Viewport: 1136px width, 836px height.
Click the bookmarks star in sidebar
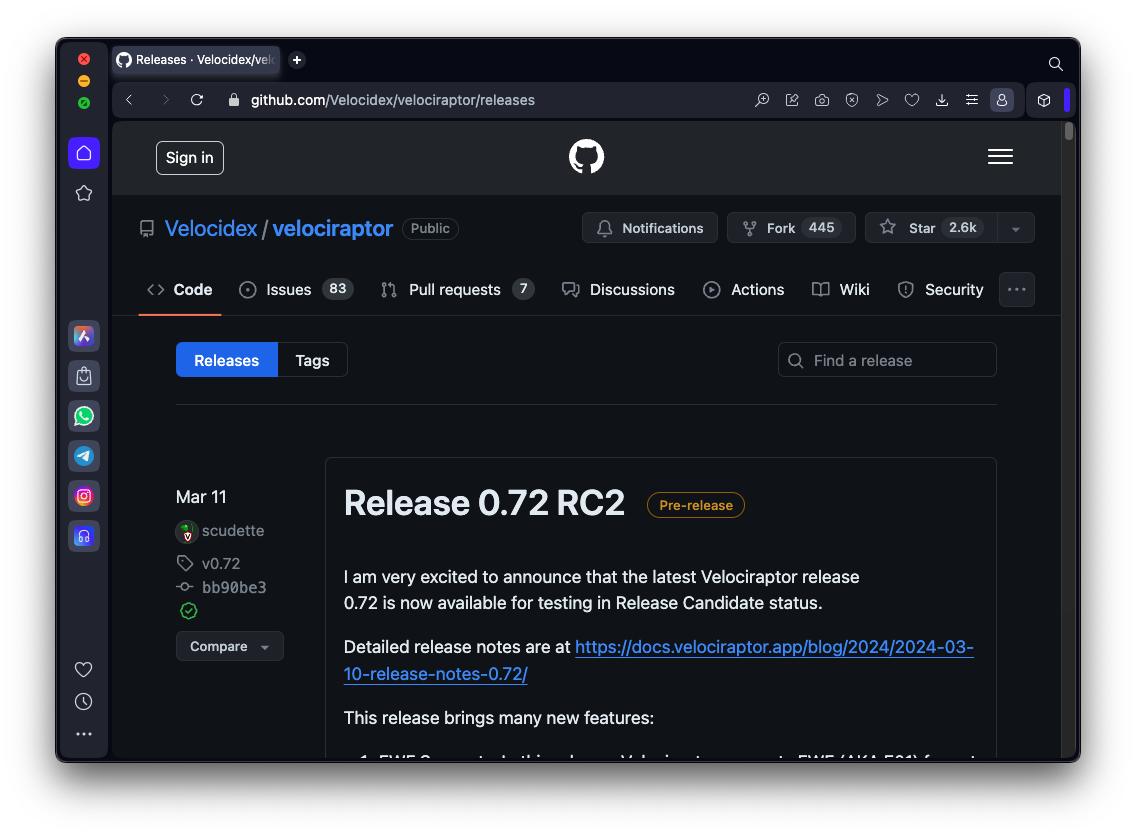[84, 193]
